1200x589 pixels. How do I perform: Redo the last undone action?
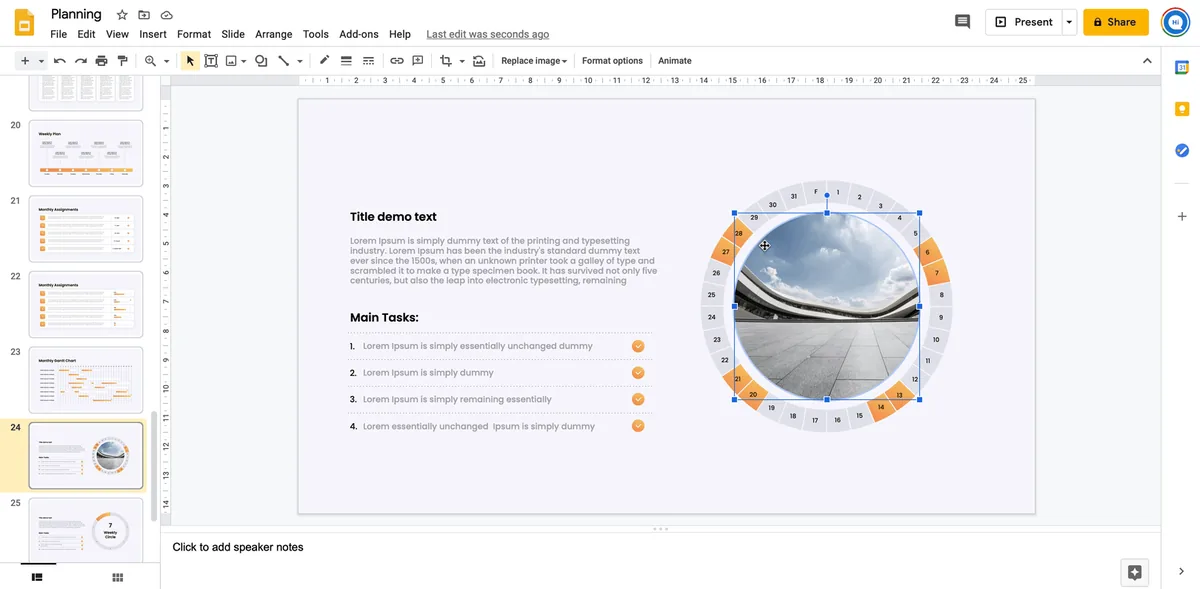[81, 61]
